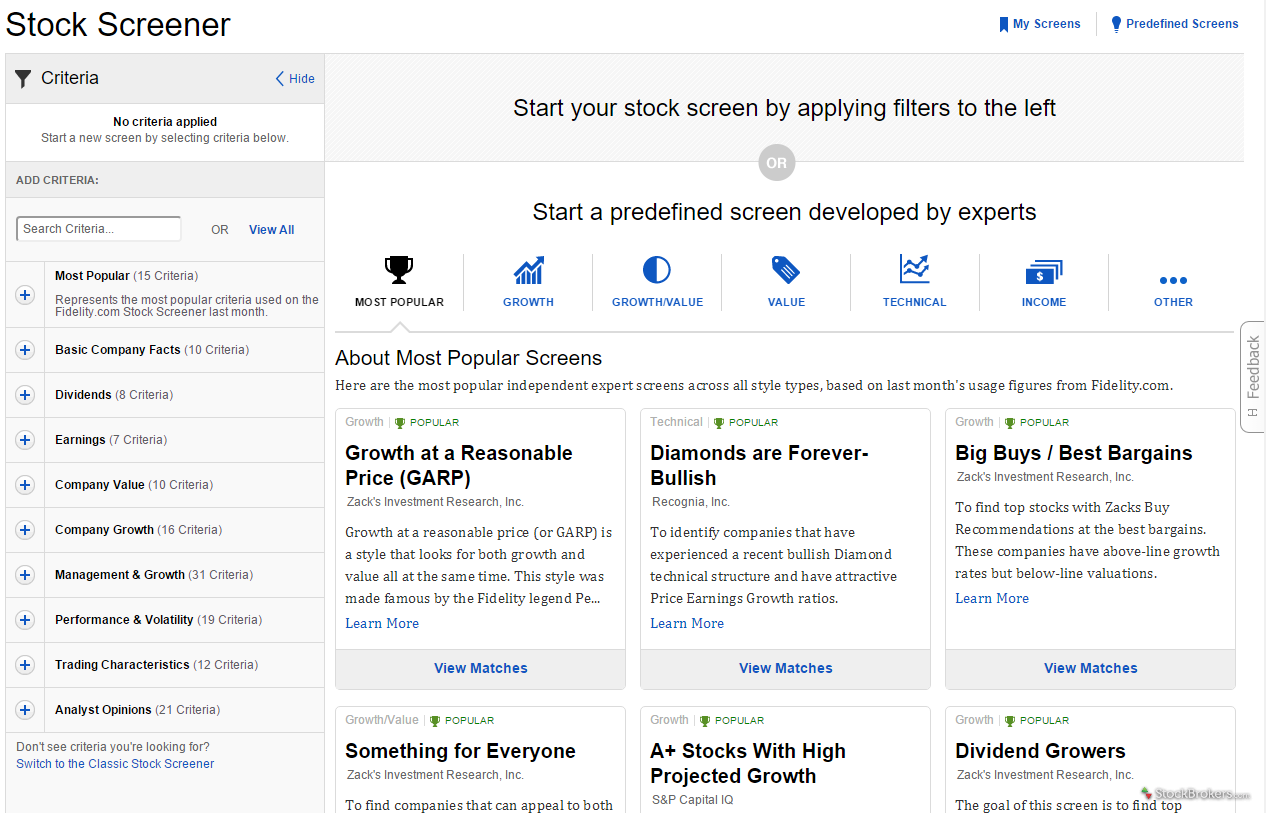This screenshot has height=813, width=1266.
Task: Expand Company Growth criteria with plus
Action: coord(25,530)
